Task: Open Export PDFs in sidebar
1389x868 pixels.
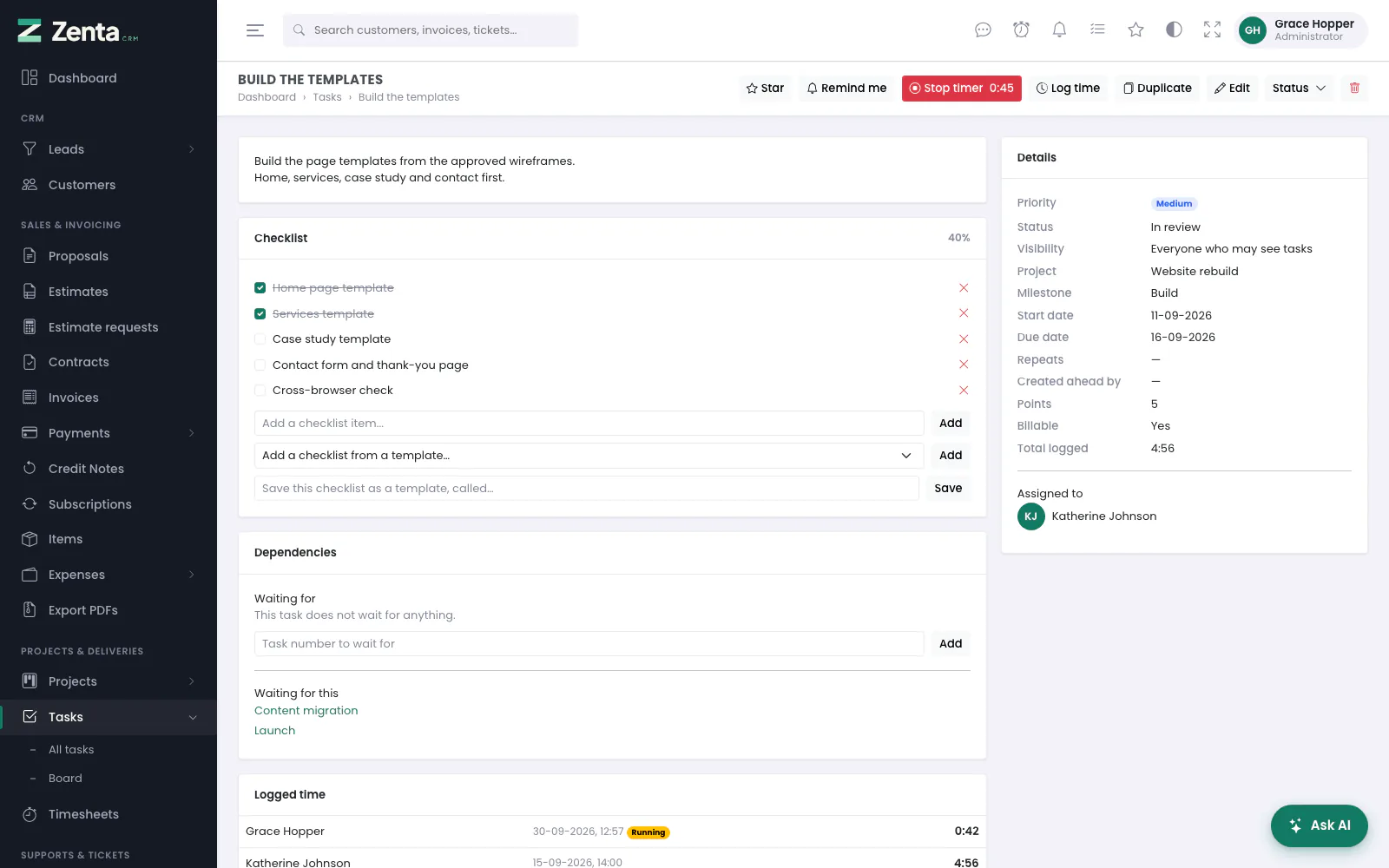Action: [109, 610]
